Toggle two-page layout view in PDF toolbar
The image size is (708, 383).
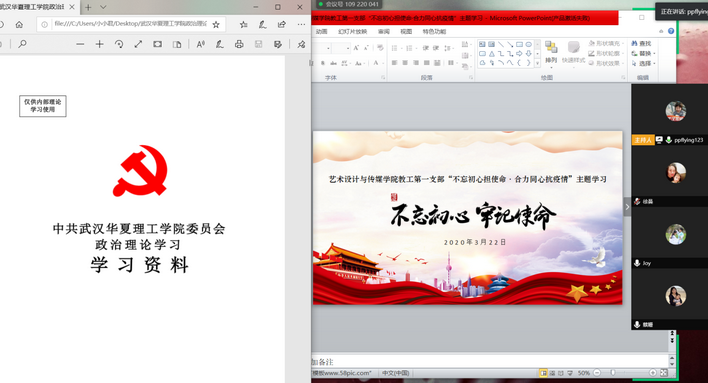(177, 44)
